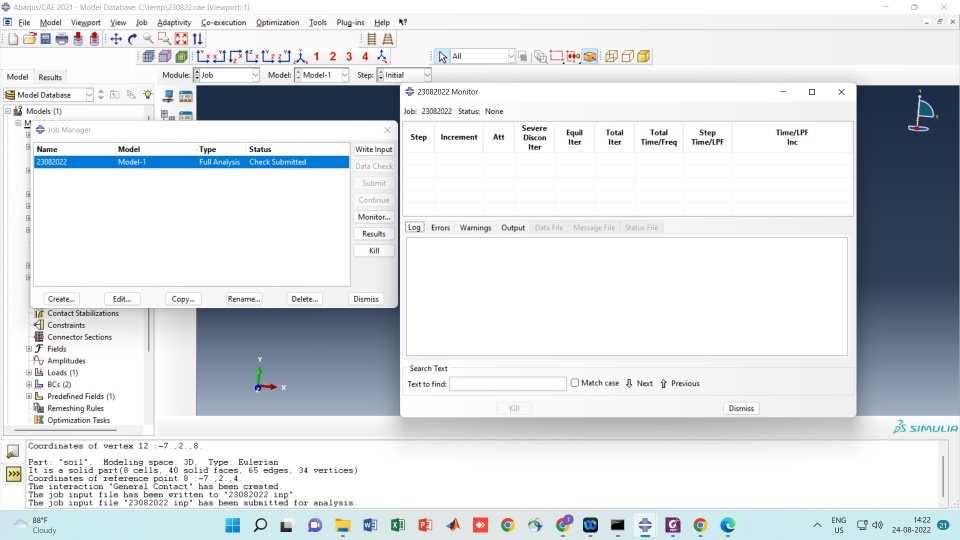Open Excel from the taskbar
The width and height of the screenshot is (960, 540).
(397, 525)
